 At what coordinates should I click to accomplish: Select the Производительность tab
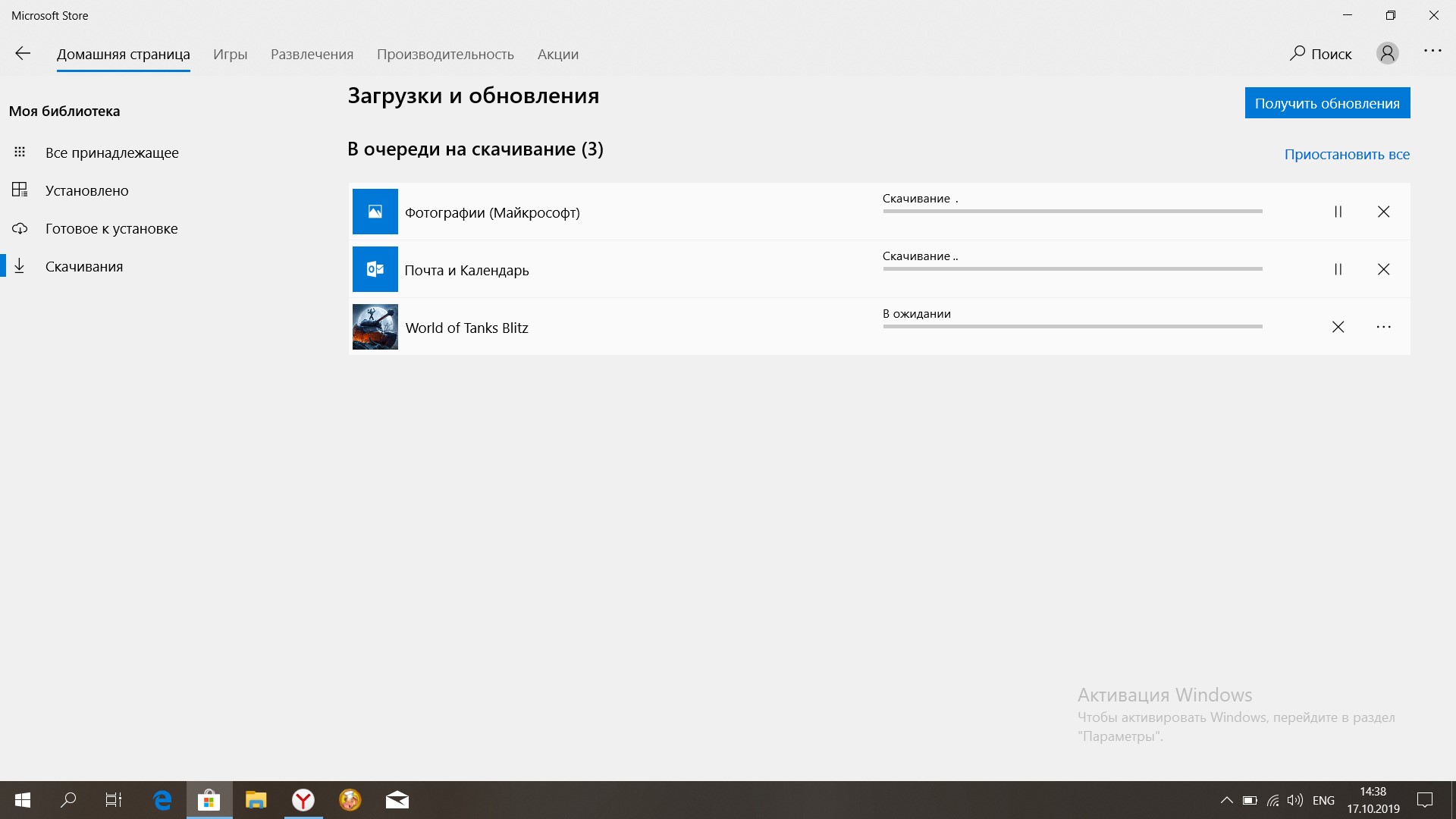[x=446, y=54]
